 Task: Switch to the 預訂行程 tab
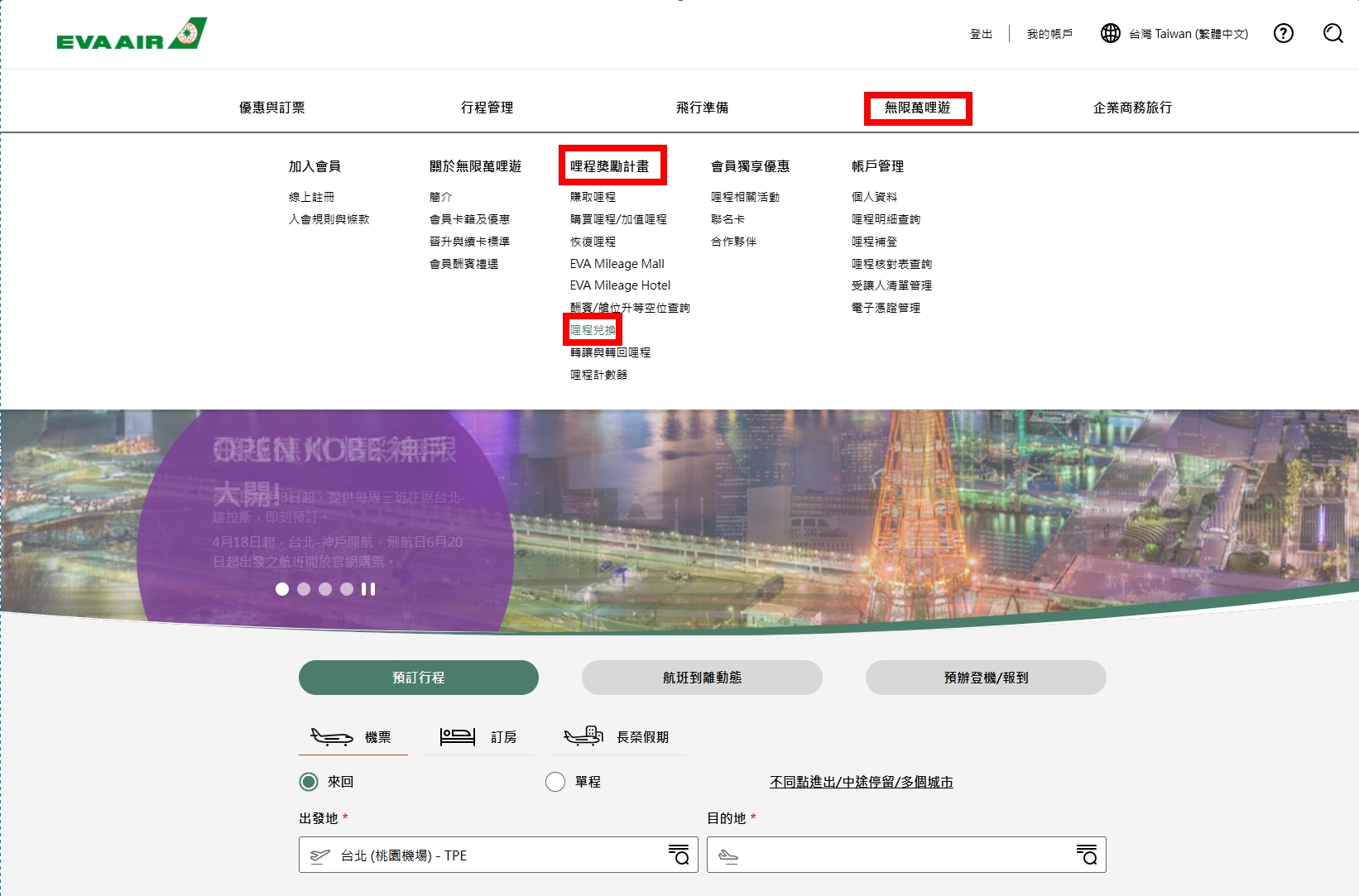[419, 678]
